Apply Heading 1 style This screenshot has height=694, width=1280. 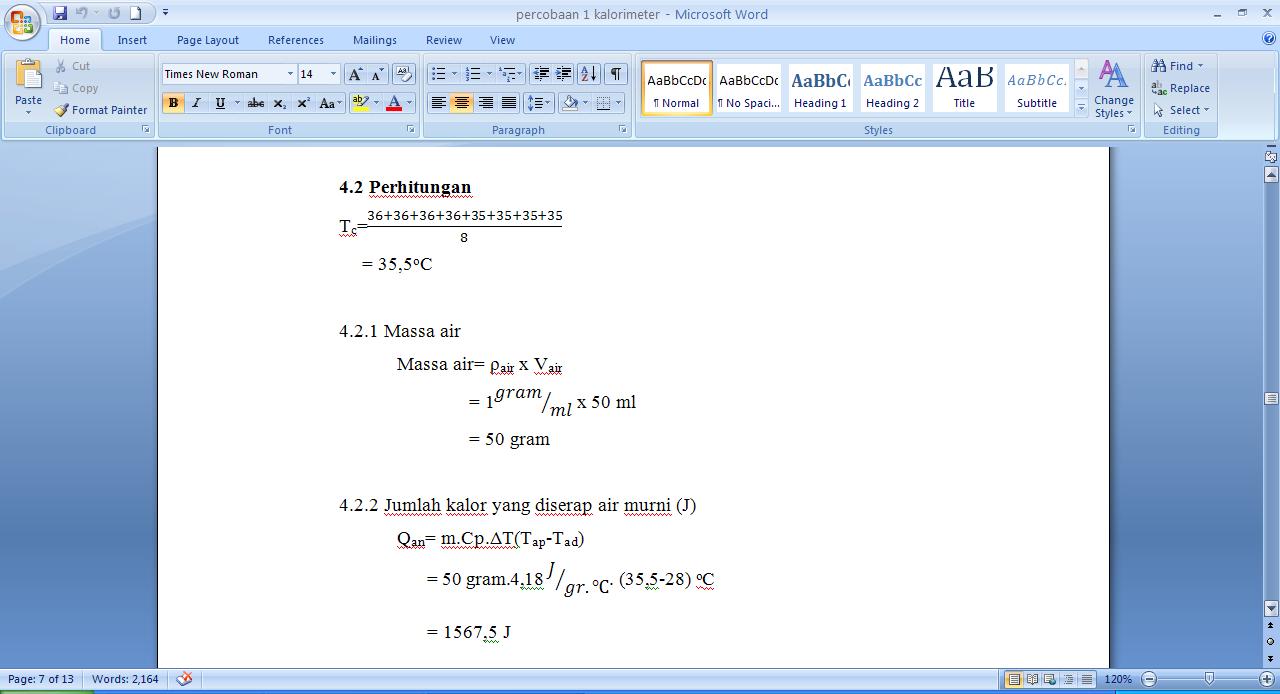coord(820,88)
